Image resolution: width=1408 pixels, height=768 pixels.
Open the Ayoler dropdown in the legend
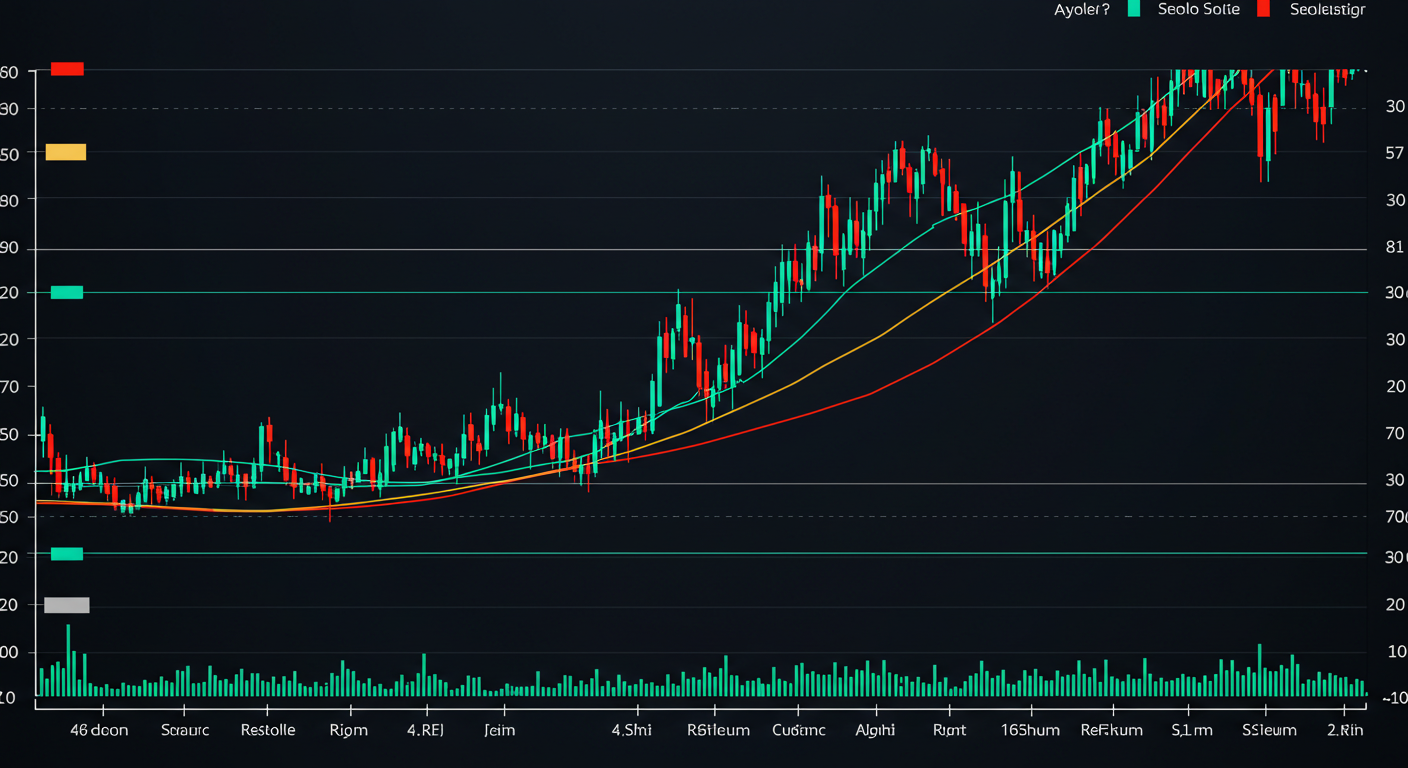pos(1080,9)
